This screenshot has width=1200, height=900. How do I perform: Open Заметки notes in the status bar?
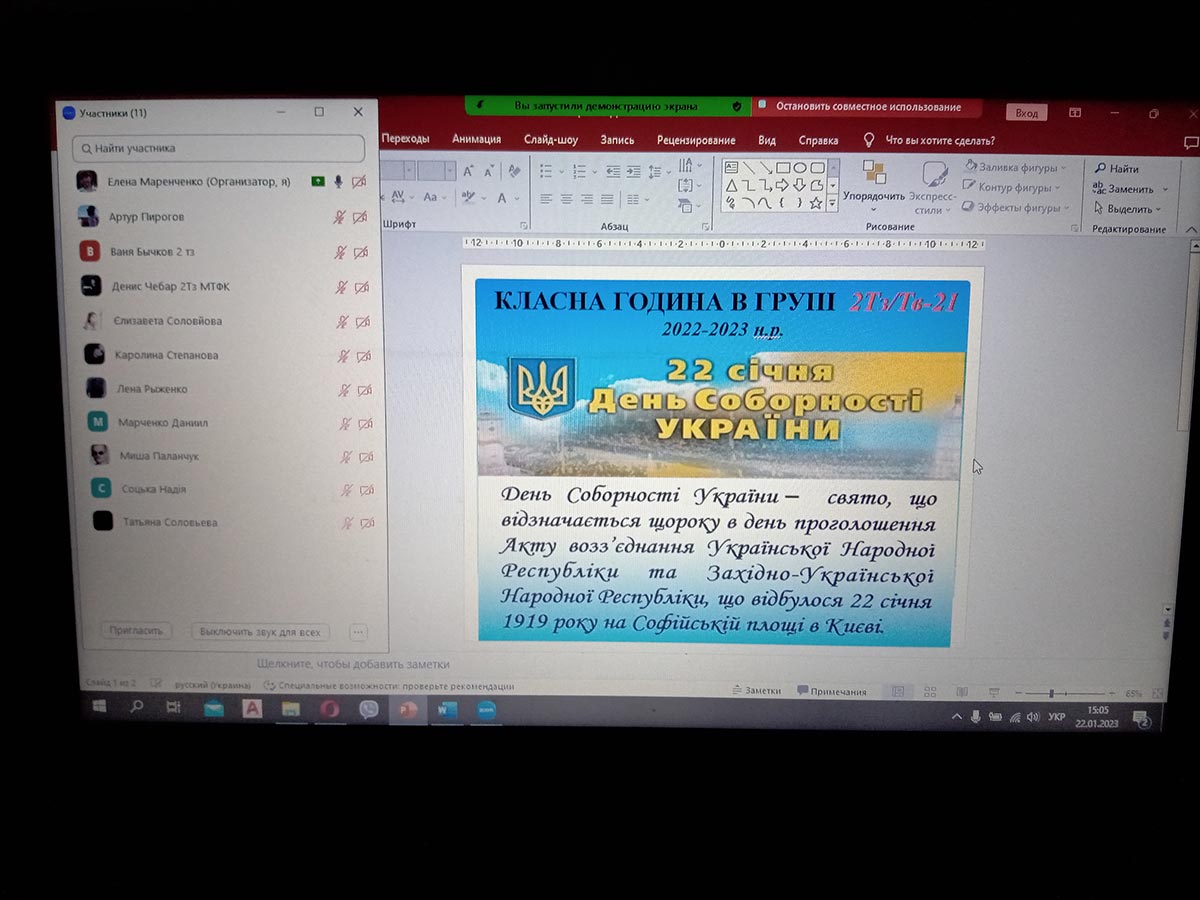click(x=757, y=691)
